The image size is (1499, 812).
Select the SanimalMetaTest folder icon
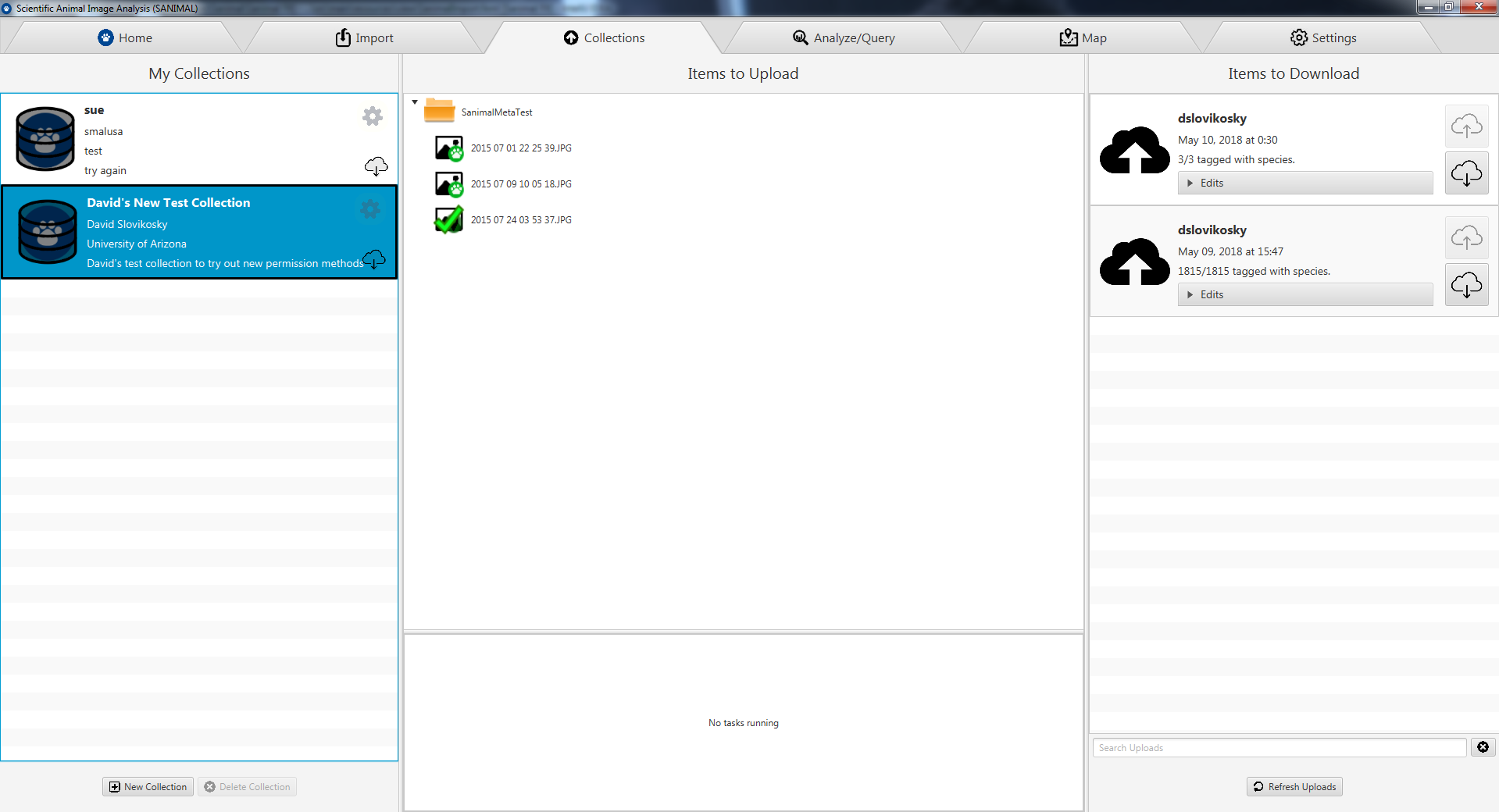coord(439,111)
